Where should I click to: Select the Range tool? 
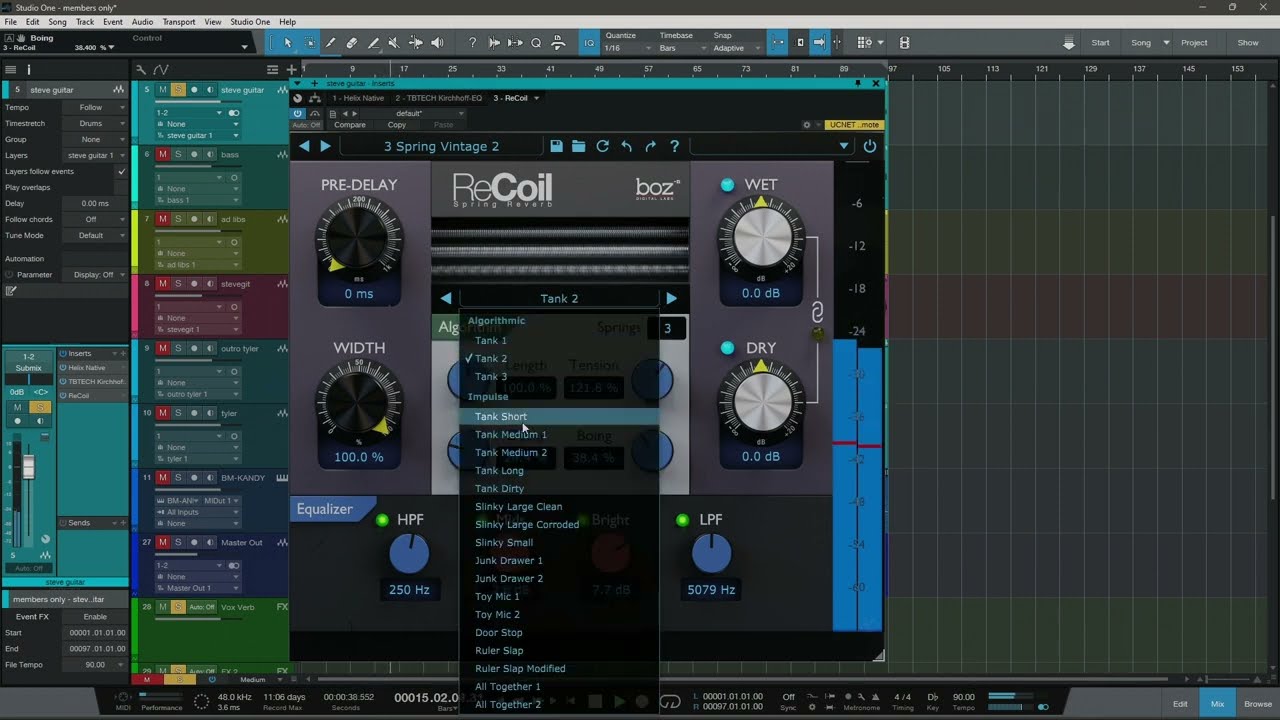point(309,43)
